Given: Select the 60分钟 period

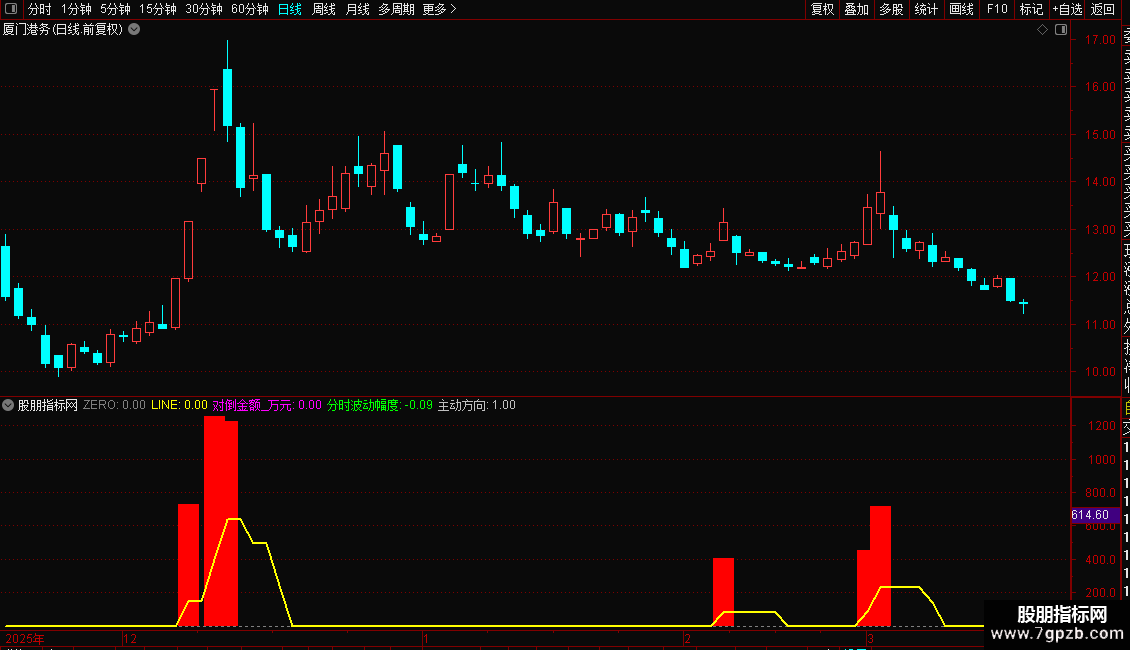Looking at the screenshot, I should (250, 9).
